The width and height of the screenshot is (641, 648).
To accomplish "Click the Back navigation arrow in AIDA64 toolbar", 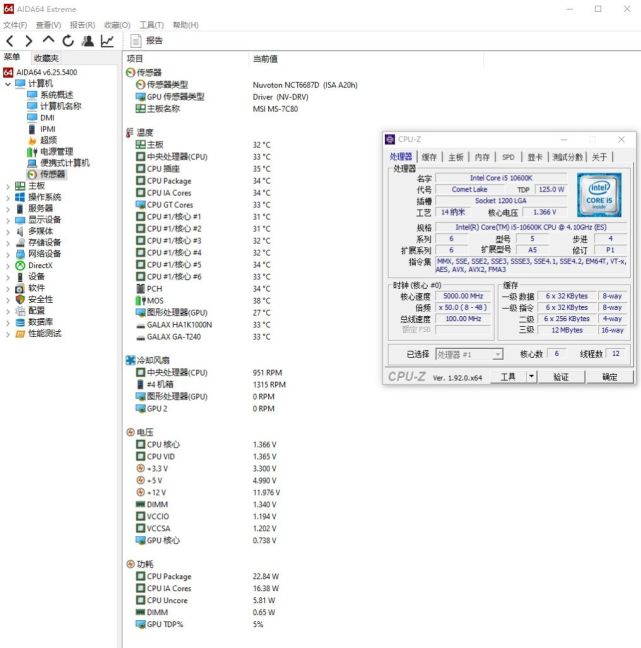I will 10,41.
